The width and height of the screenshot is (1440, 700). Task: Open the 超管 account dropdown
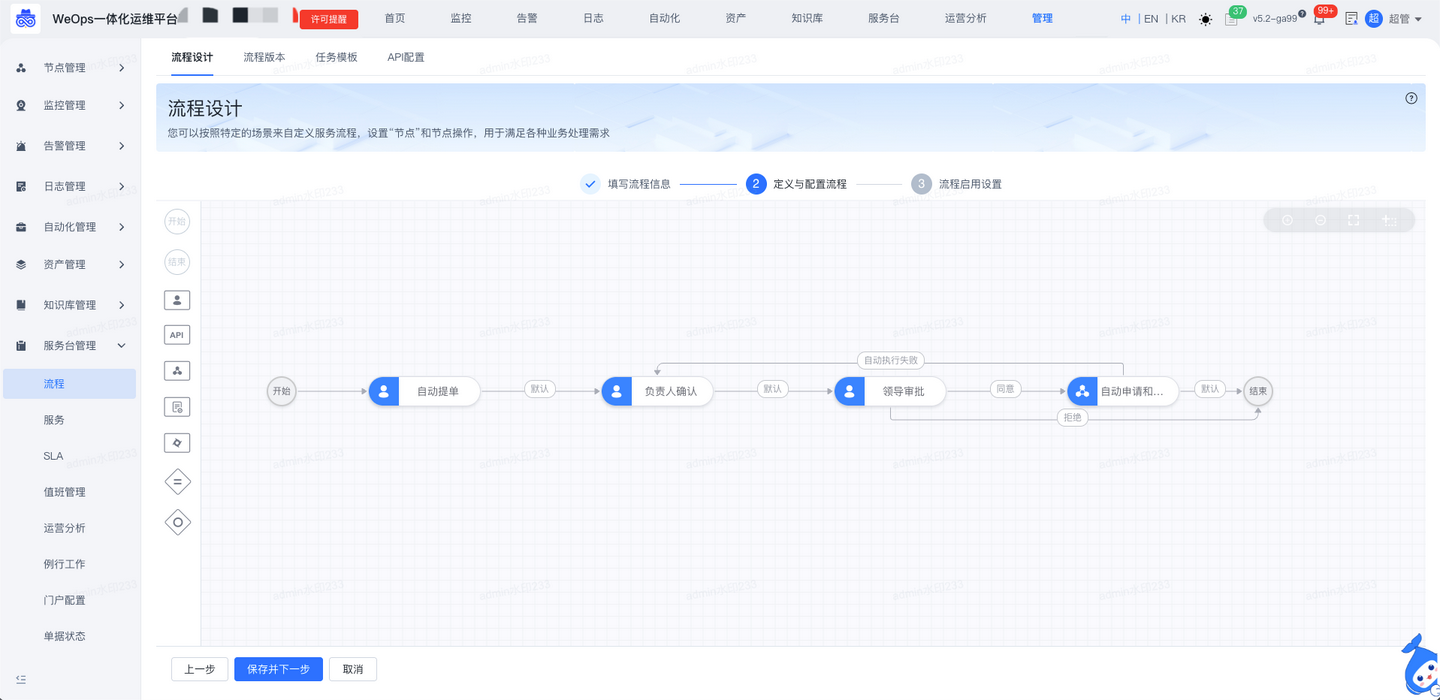[x=1405, y=18]
